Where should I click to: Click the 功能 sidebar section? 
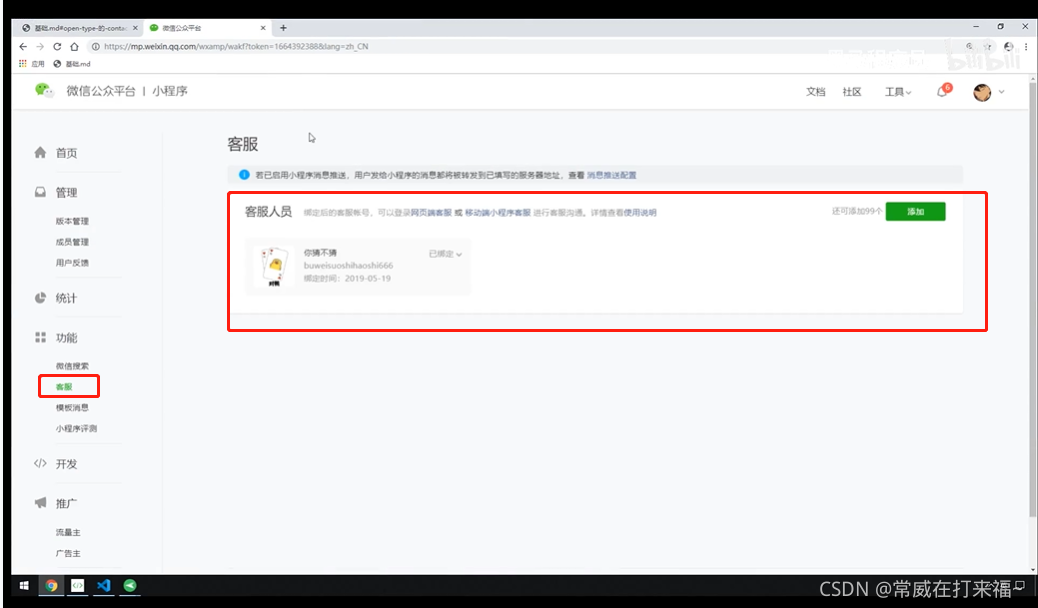[66, 338]
